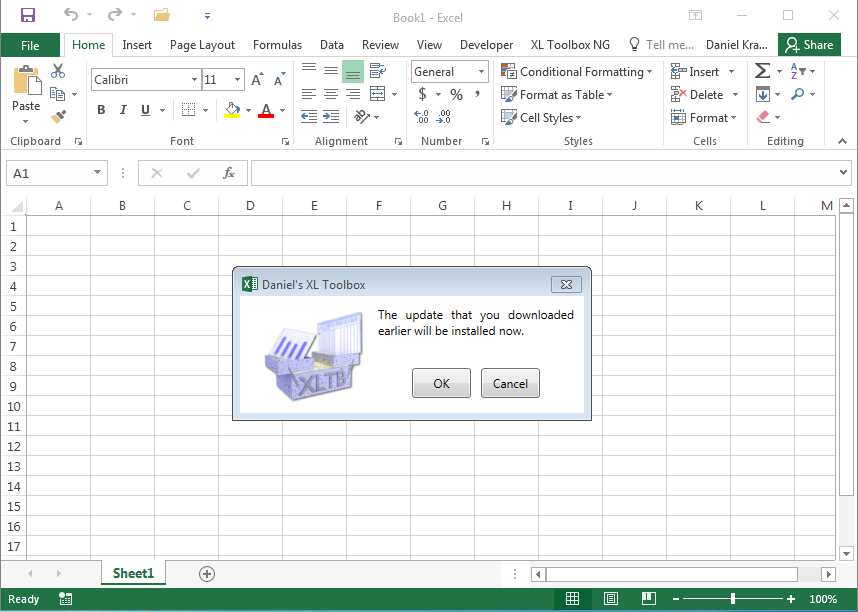Decrease font size with small A icon
The image size is (858, 612).
pos(279,80)
